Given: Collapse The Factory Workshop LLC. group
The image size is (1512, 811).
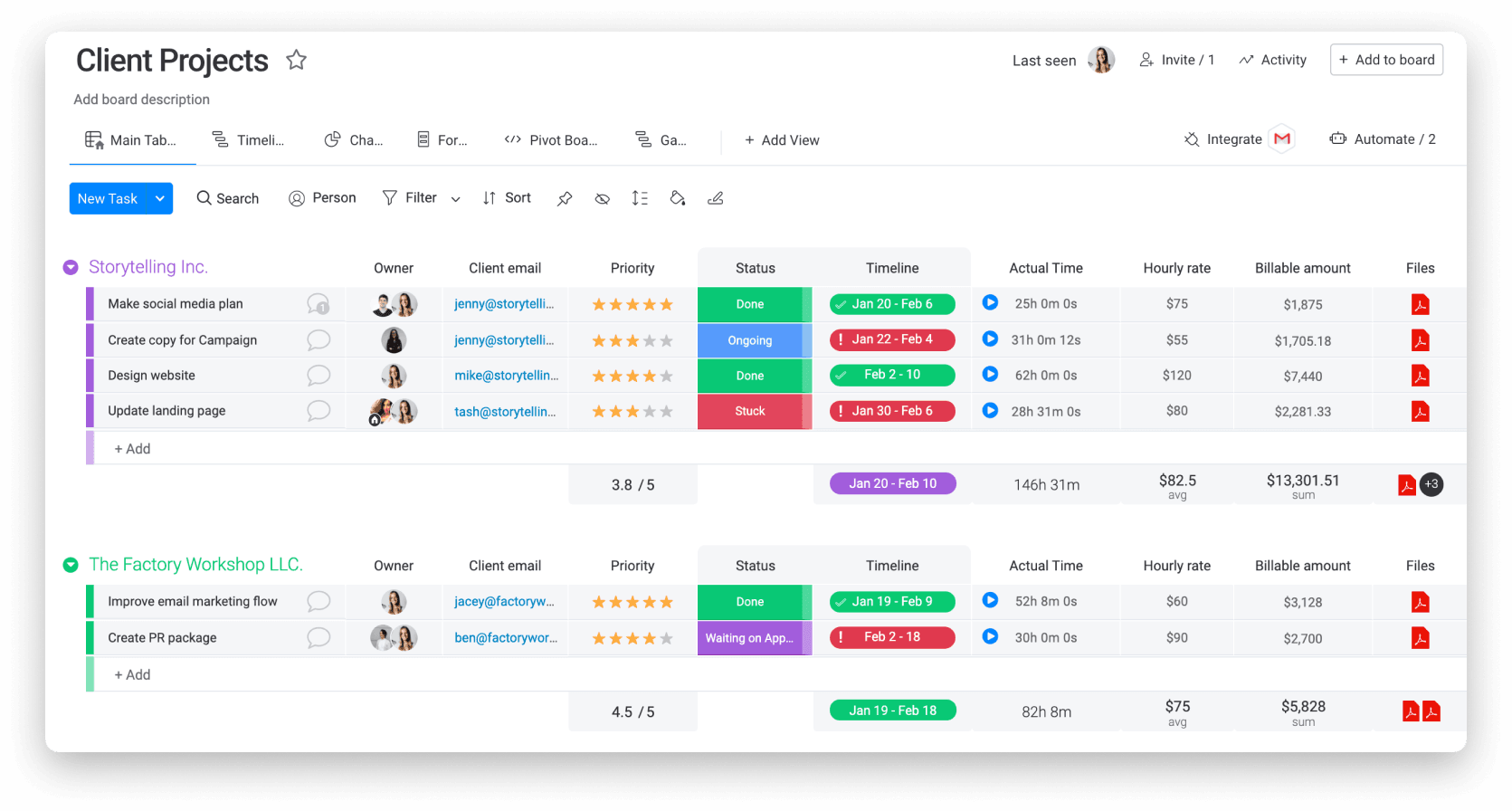Looking at the screenshot, I should pyautogui.click(x=71, y=565).
